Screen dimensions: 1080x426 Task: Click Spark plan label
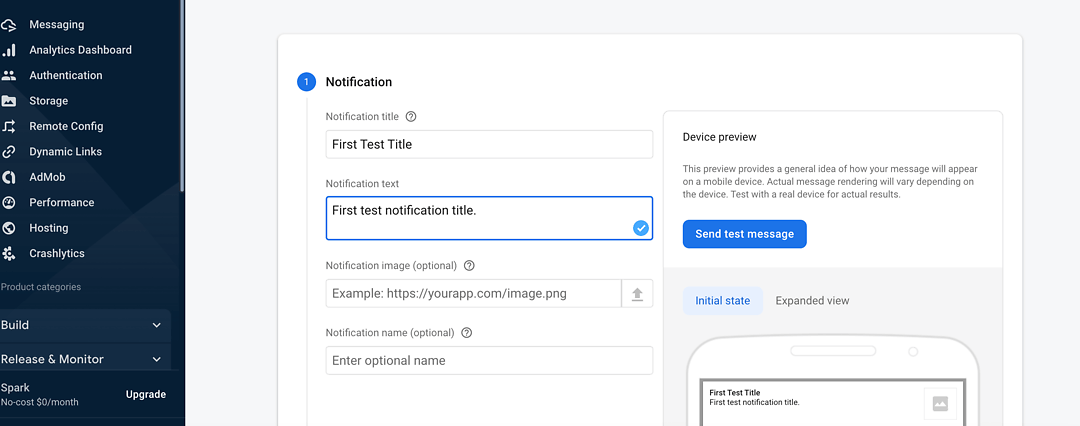[x=15, y=388]
